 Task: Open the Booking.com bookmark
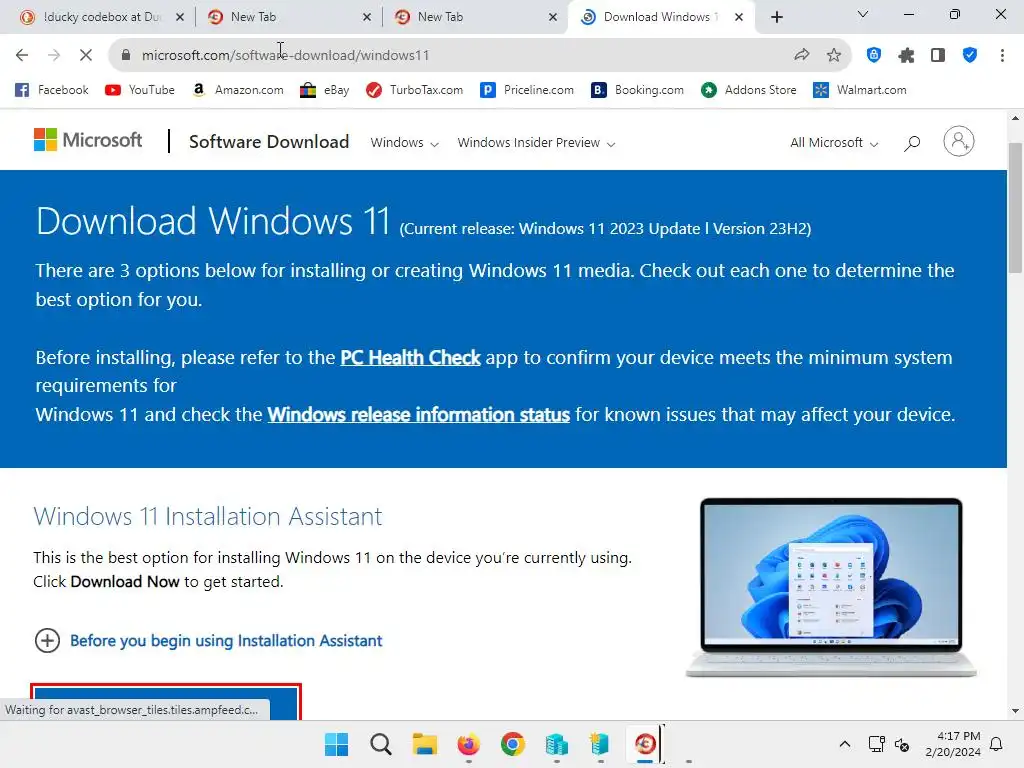pos(637,90)
